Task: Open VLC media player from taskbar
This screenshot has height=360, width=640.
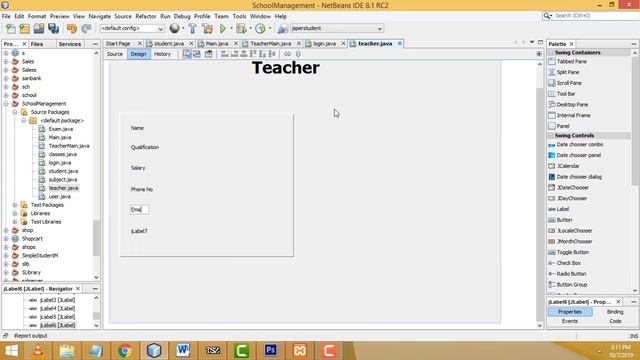Action: [x=38, y=351]
